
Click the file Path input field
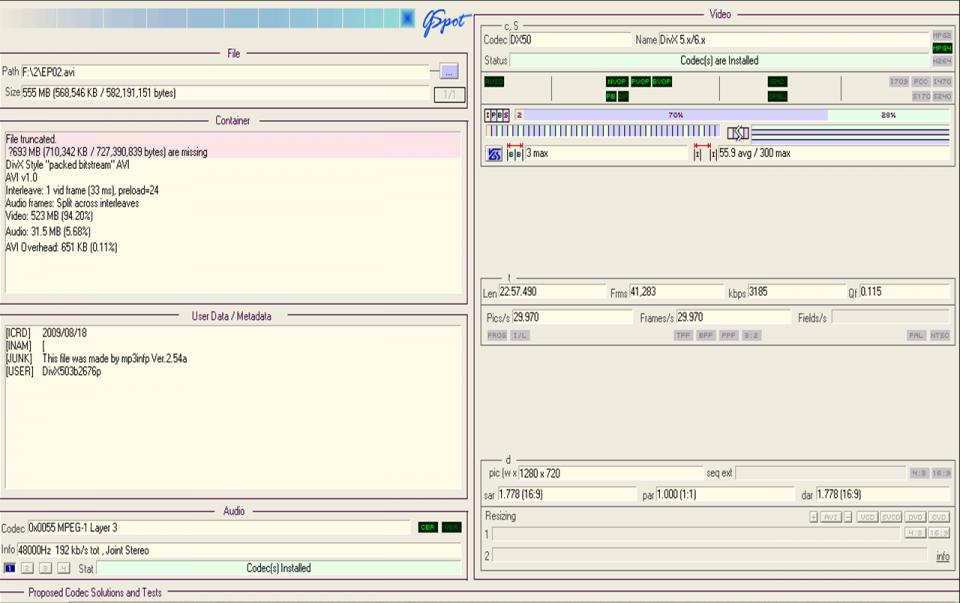tap(225, 72)
